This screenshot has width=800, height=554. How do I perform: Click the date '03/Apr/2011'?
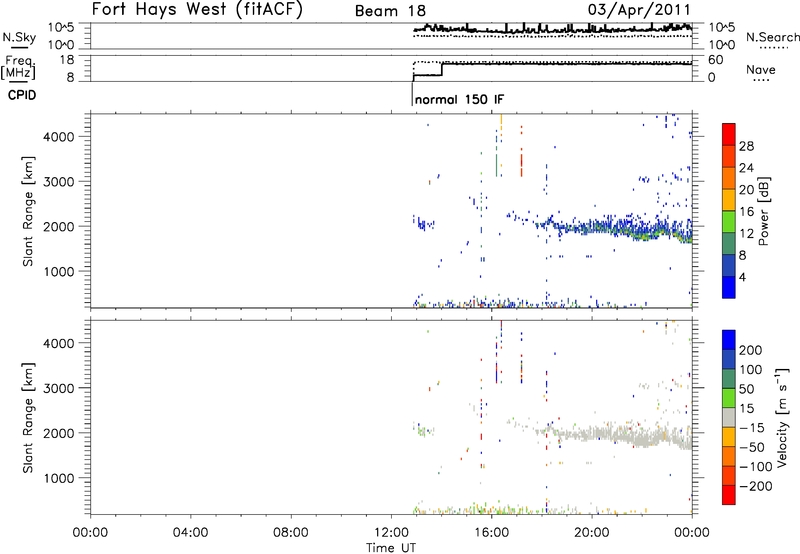click(x=639, y=9)
